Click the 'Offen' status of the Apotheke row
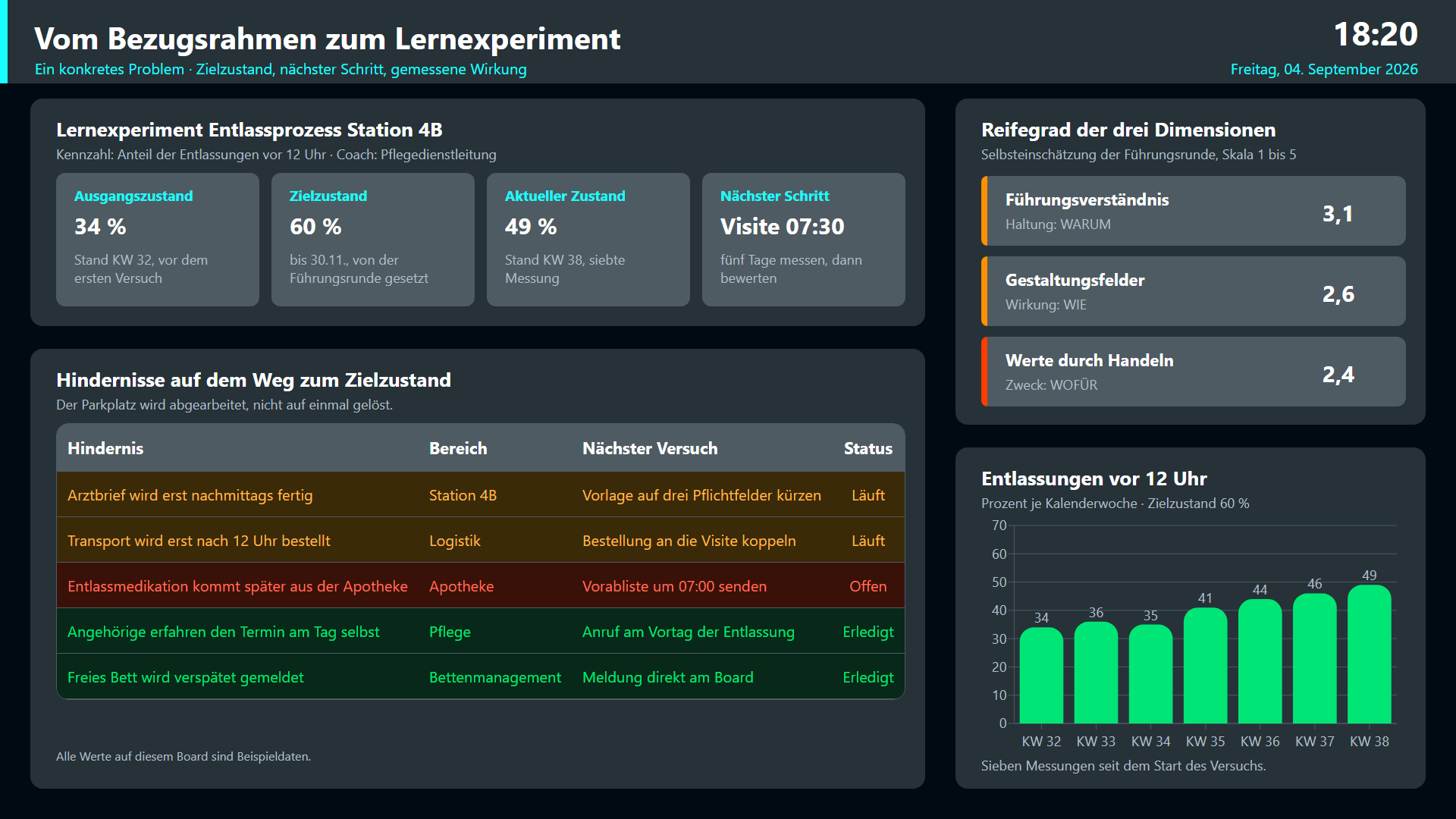The height and width of the screenshot is (819, 1456). (868, 586)
